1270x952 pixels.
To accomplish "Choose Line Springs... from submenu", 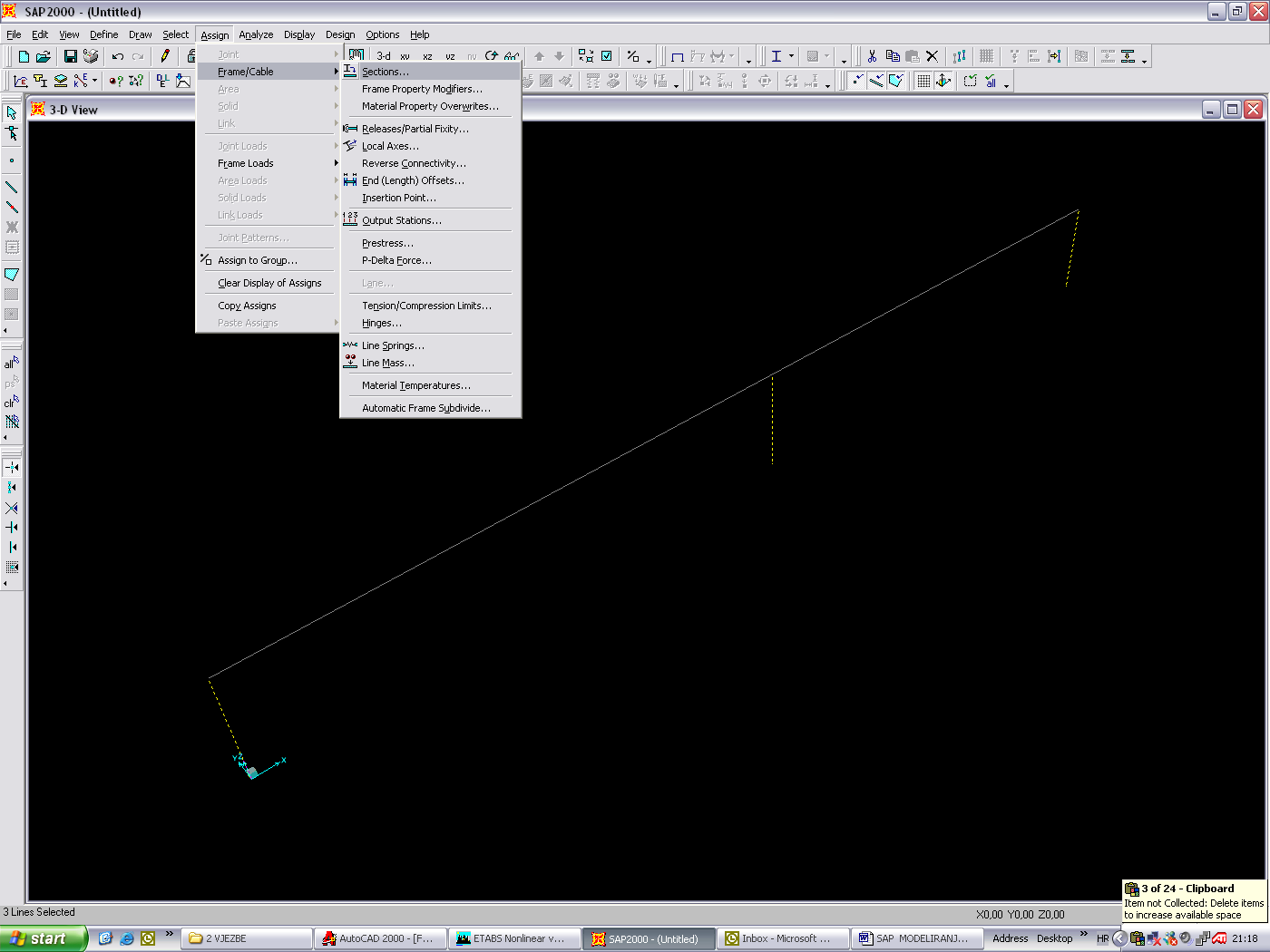I will [x=431, y=345].
